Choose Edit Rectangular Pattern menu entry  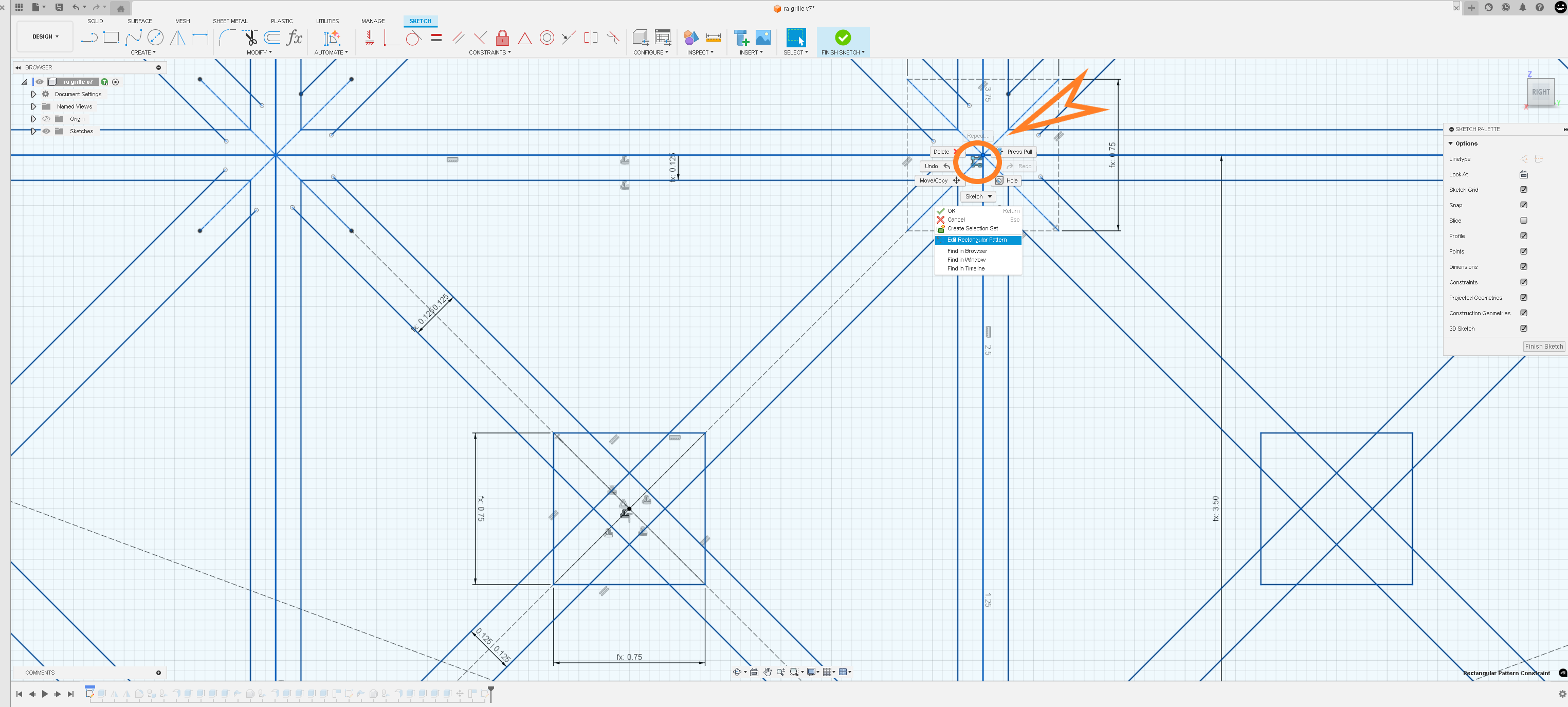pos(978,240)
